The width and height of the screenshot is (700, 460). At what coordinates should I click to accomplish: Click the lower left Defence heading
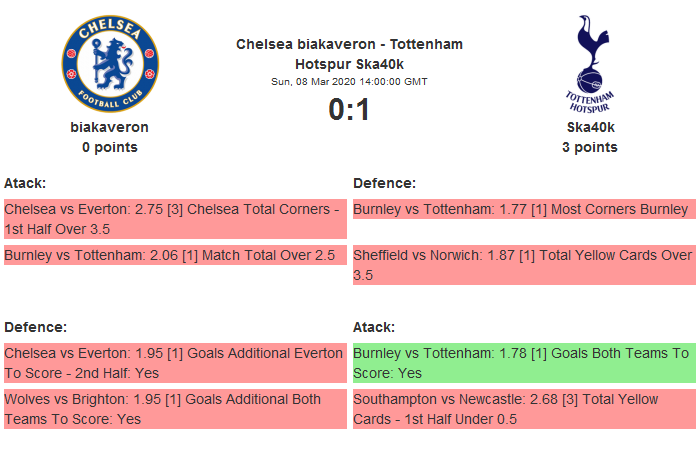point(35,327)
